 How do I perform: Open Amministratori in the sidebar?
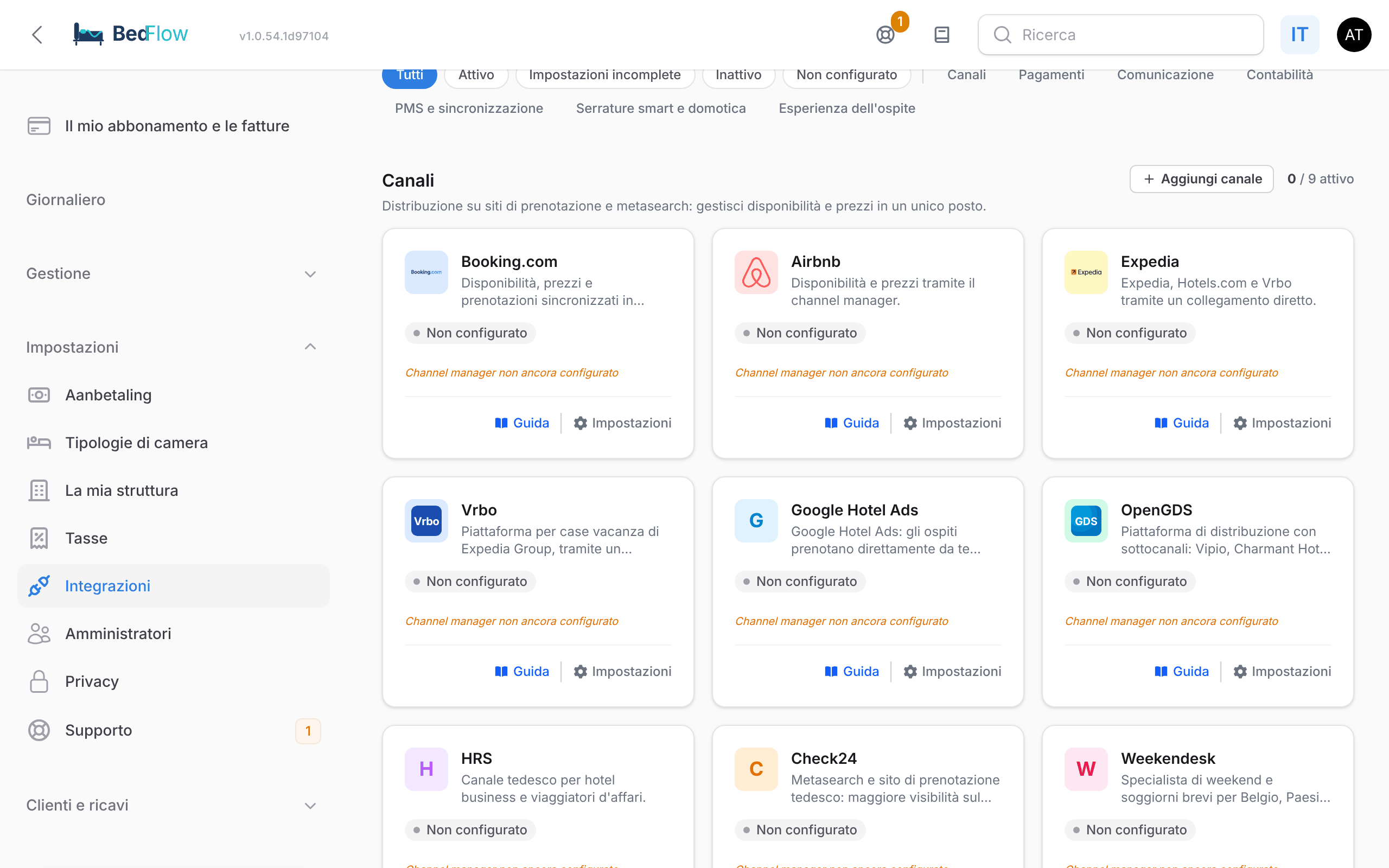click(173, 634)
